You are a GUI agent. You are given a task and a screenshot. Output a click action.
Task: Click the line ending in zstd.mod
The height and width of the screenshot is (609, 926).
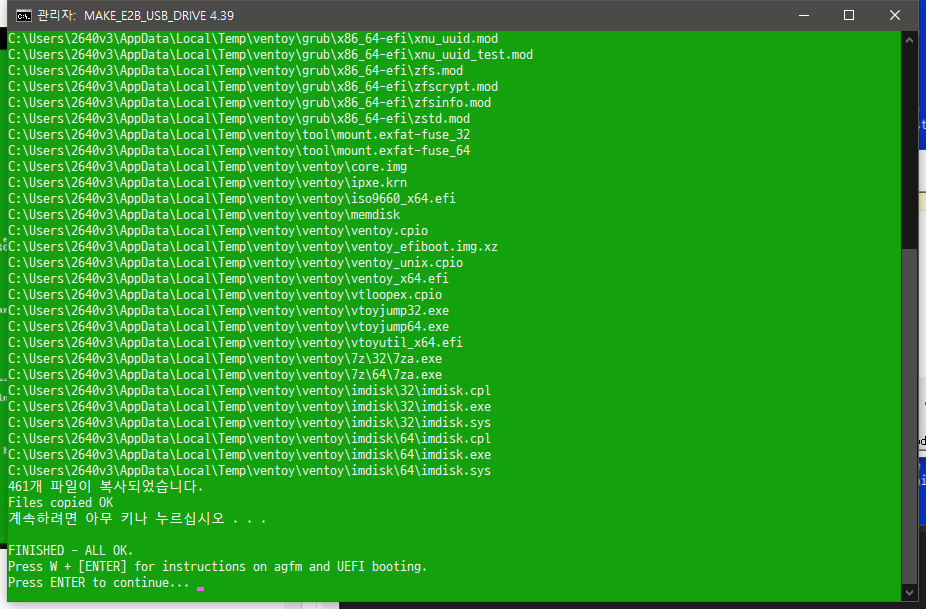[239, 119]
